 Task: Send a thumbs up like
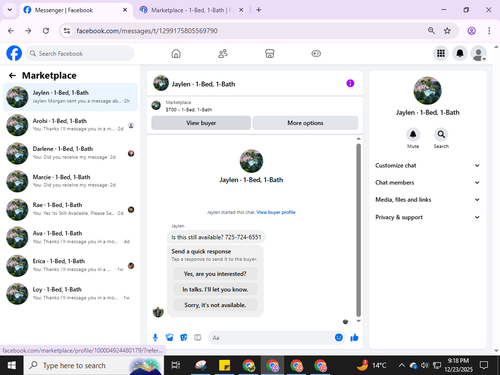pos(354,337)
